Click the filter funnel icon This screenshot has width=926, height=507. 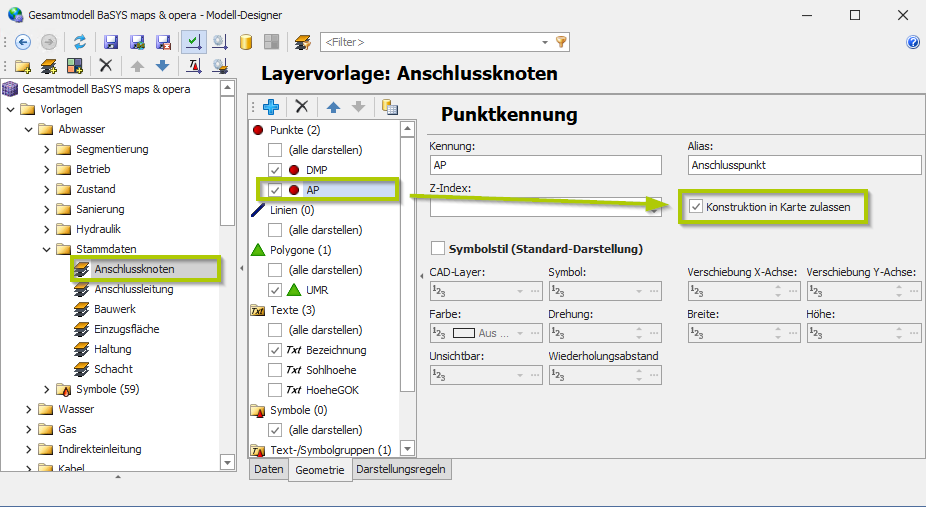tap(561, 42)
